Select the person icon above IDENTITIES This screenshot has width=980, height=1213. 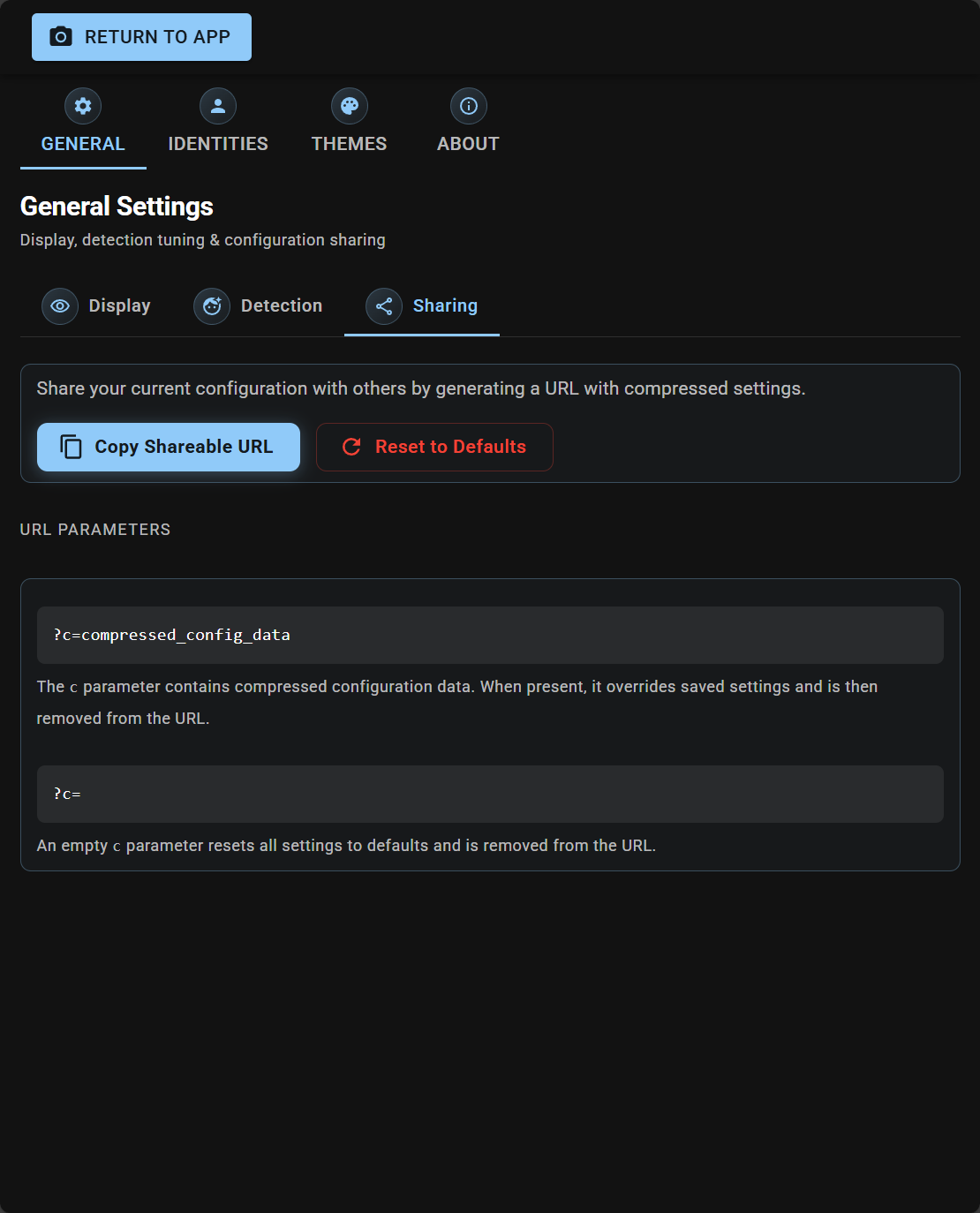217,105
